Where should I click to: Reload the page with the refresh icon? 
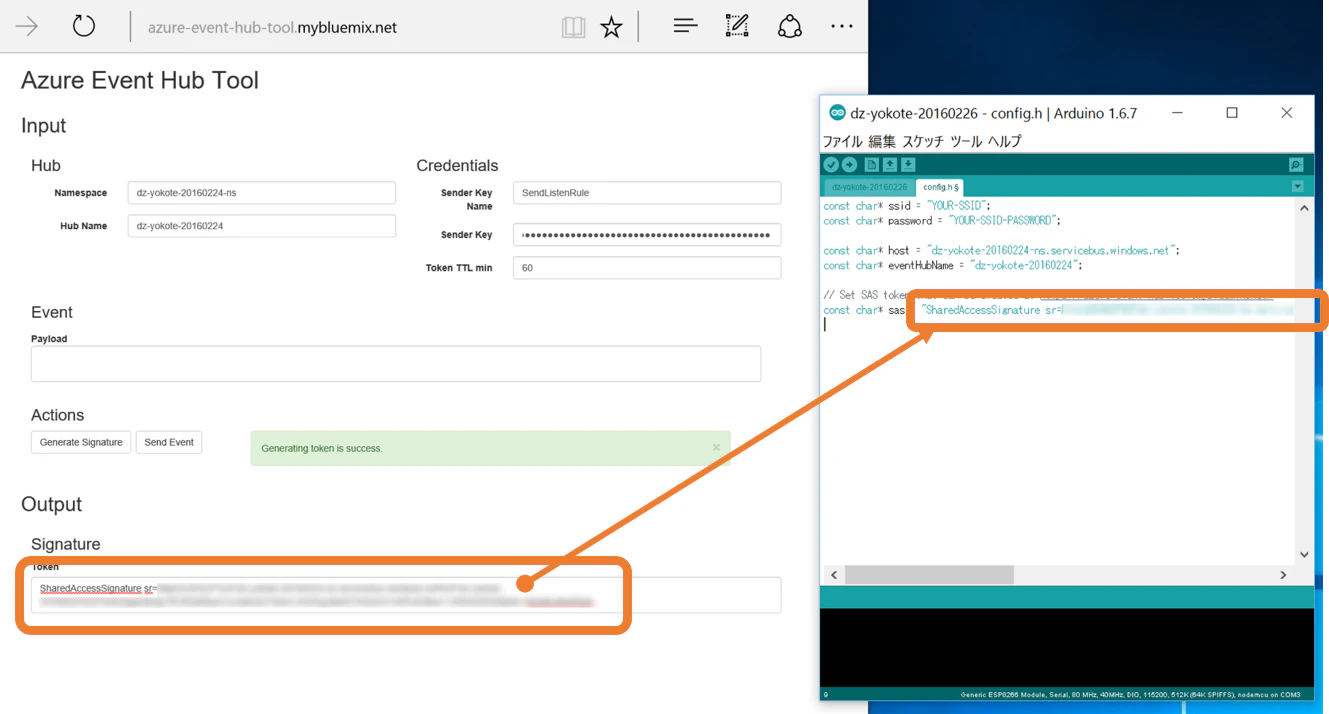84,26
